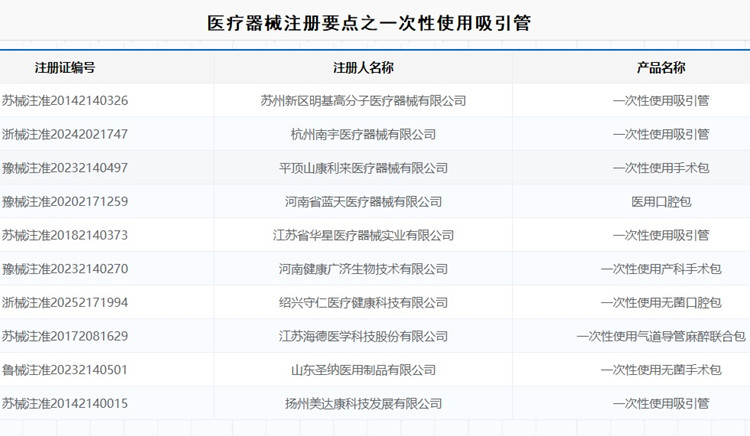This screenshot has width=750, height=436.
Task: Click registrant 江苏省华星医疗器械实业有限公司
Action: pos(363,235)
